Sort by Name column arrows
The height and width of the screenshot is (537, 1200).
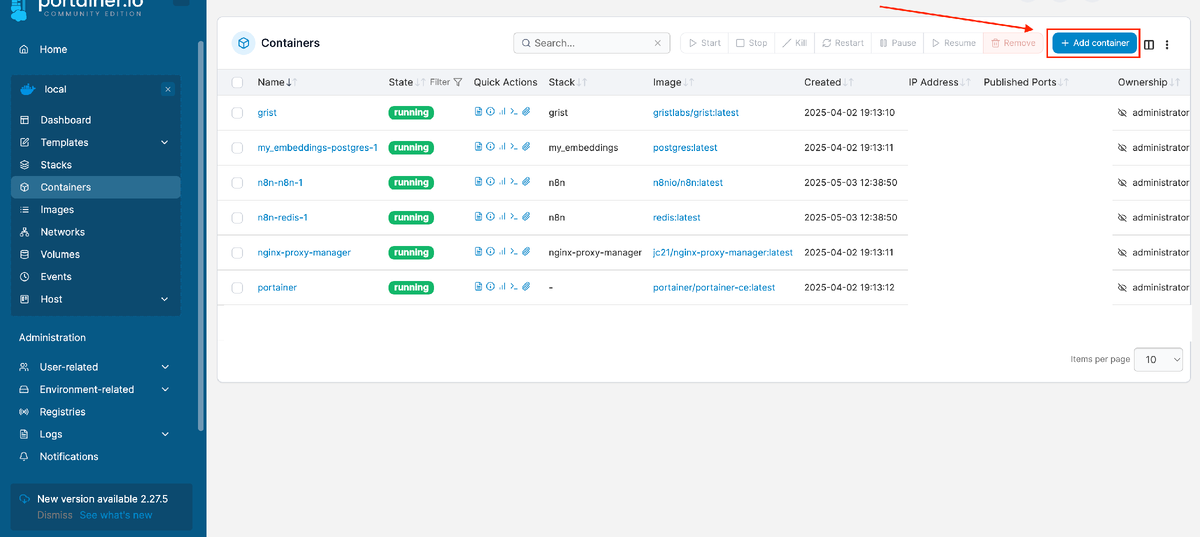point(291,82)
